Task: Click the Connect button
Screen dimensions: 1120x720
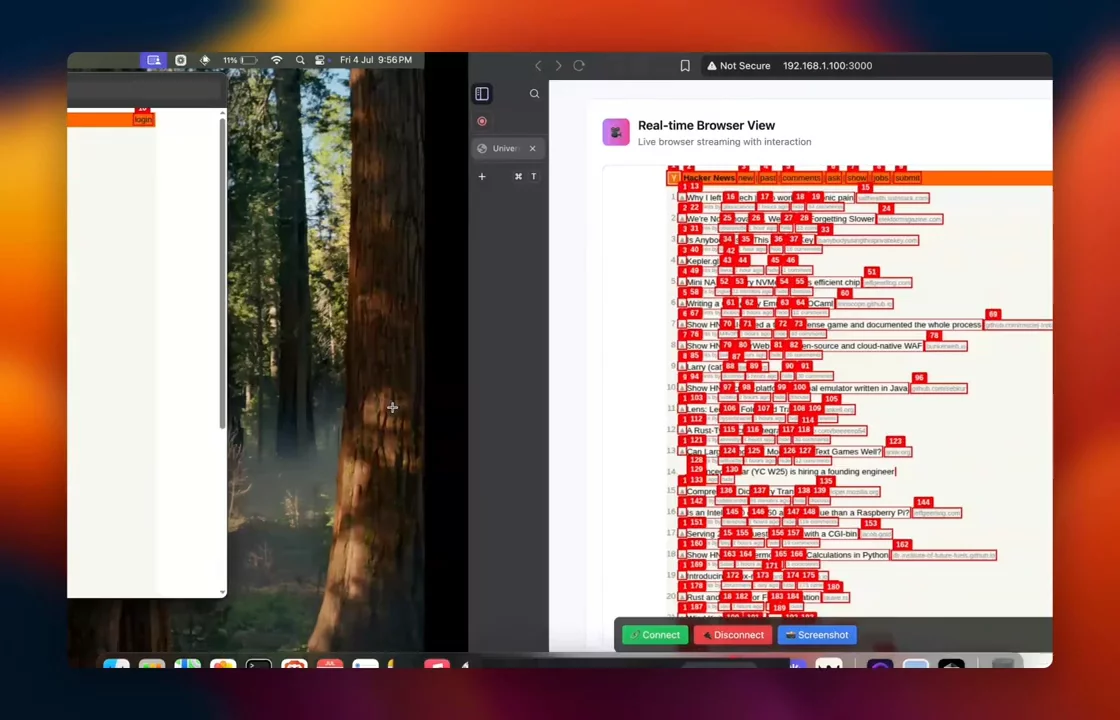Action: pos(655,635)
